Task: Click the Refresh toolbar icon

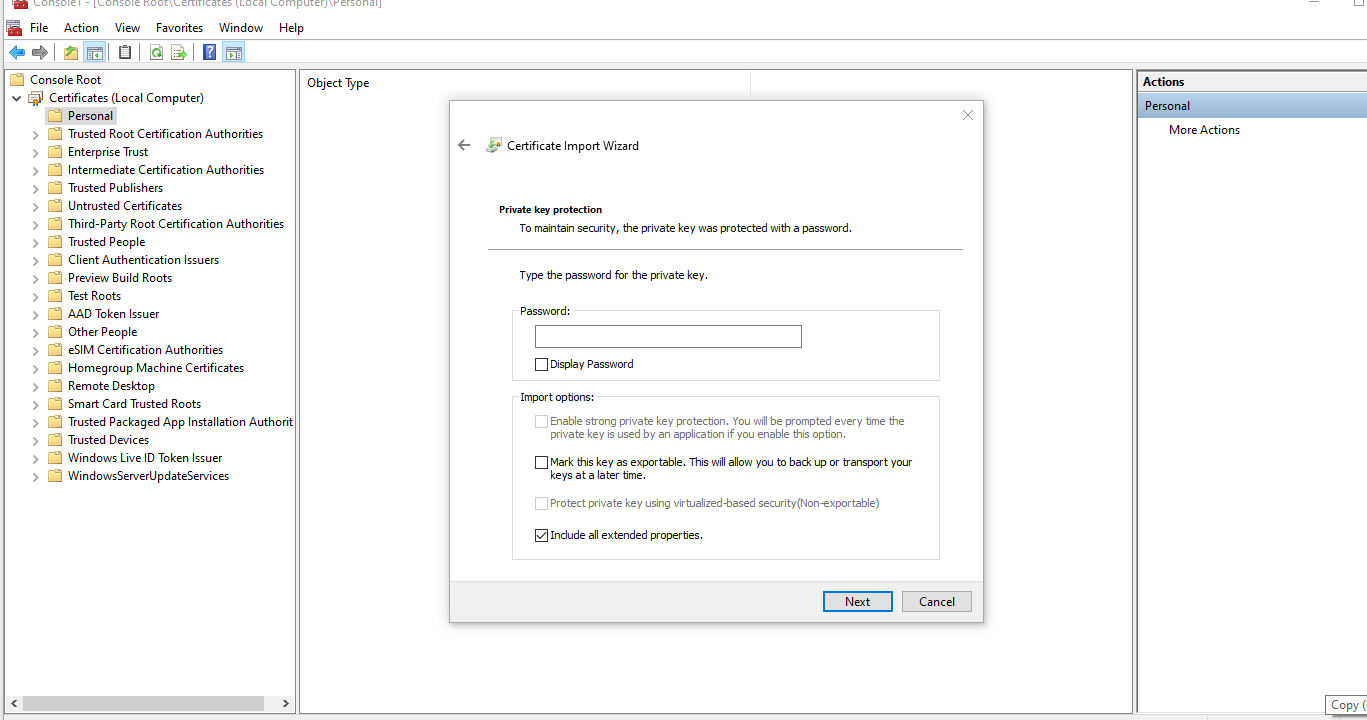Action: (x=156, y=52)
